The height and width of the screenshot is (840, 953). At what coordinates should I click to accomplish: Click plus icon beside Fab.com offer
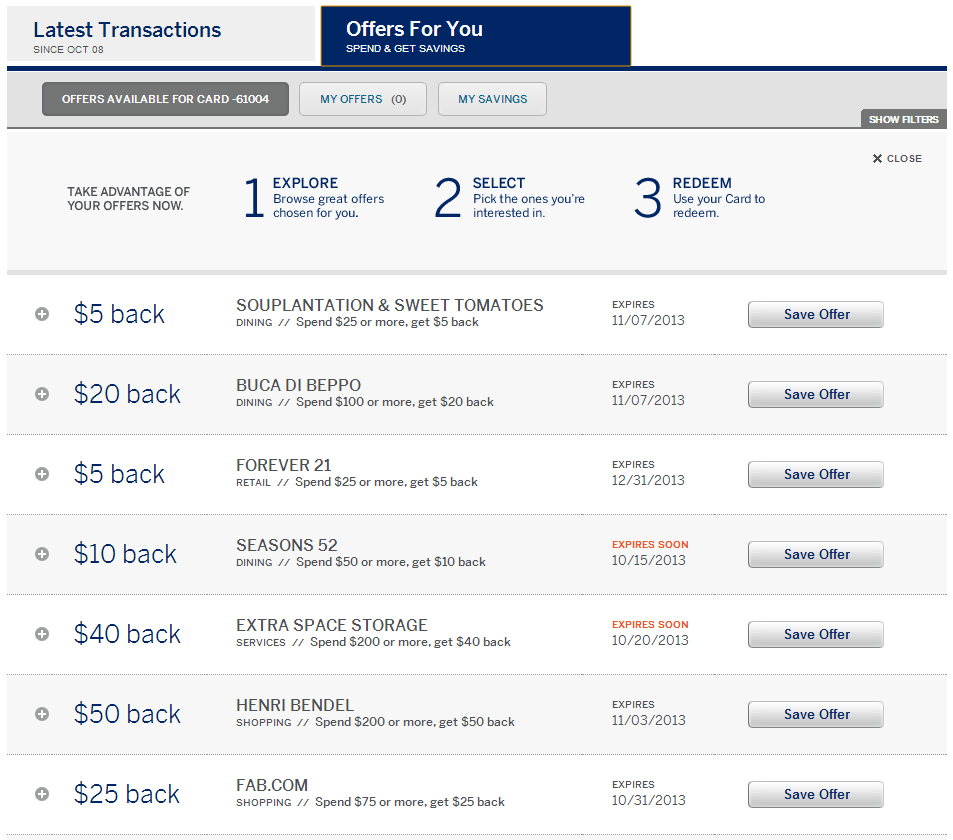(42, 794)
